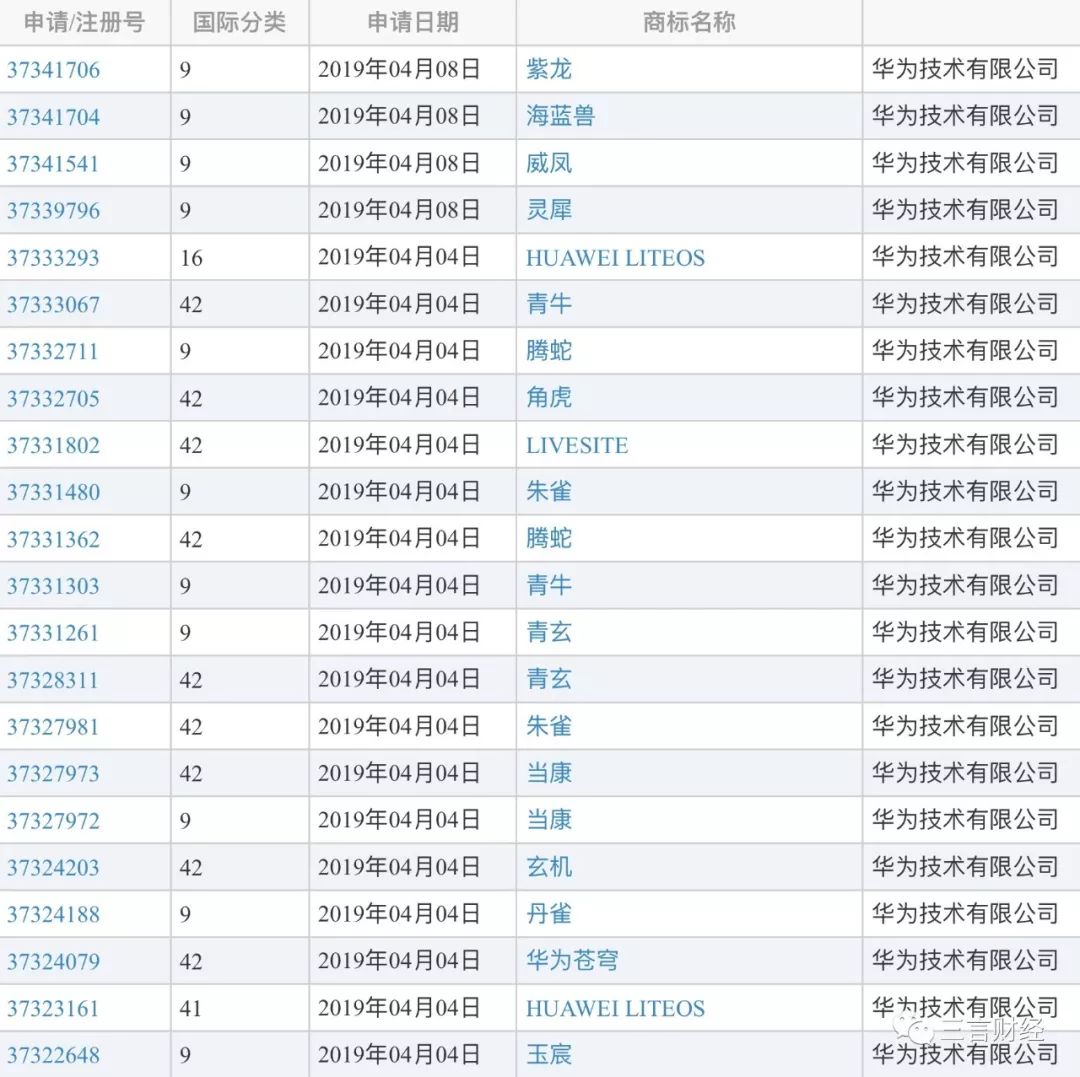Image resolution: width=1080 pixels, height=1077 pixels.
Task: Open application number 37327973 link
Action: click(x=53, y=773)
